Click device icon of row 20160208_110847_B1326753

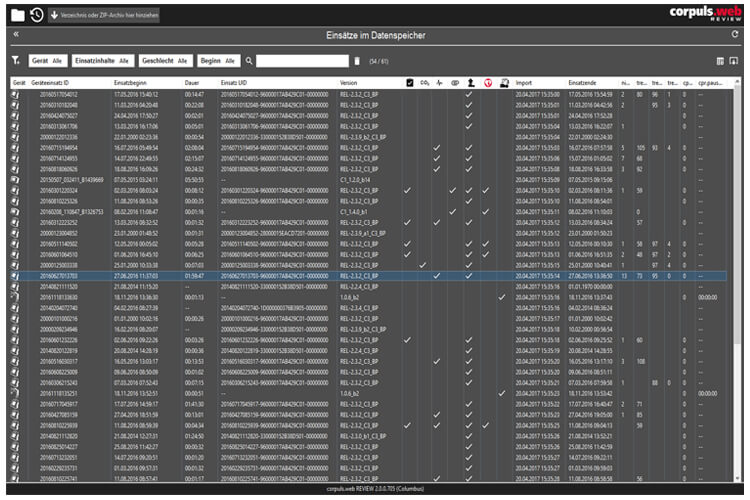15,212
